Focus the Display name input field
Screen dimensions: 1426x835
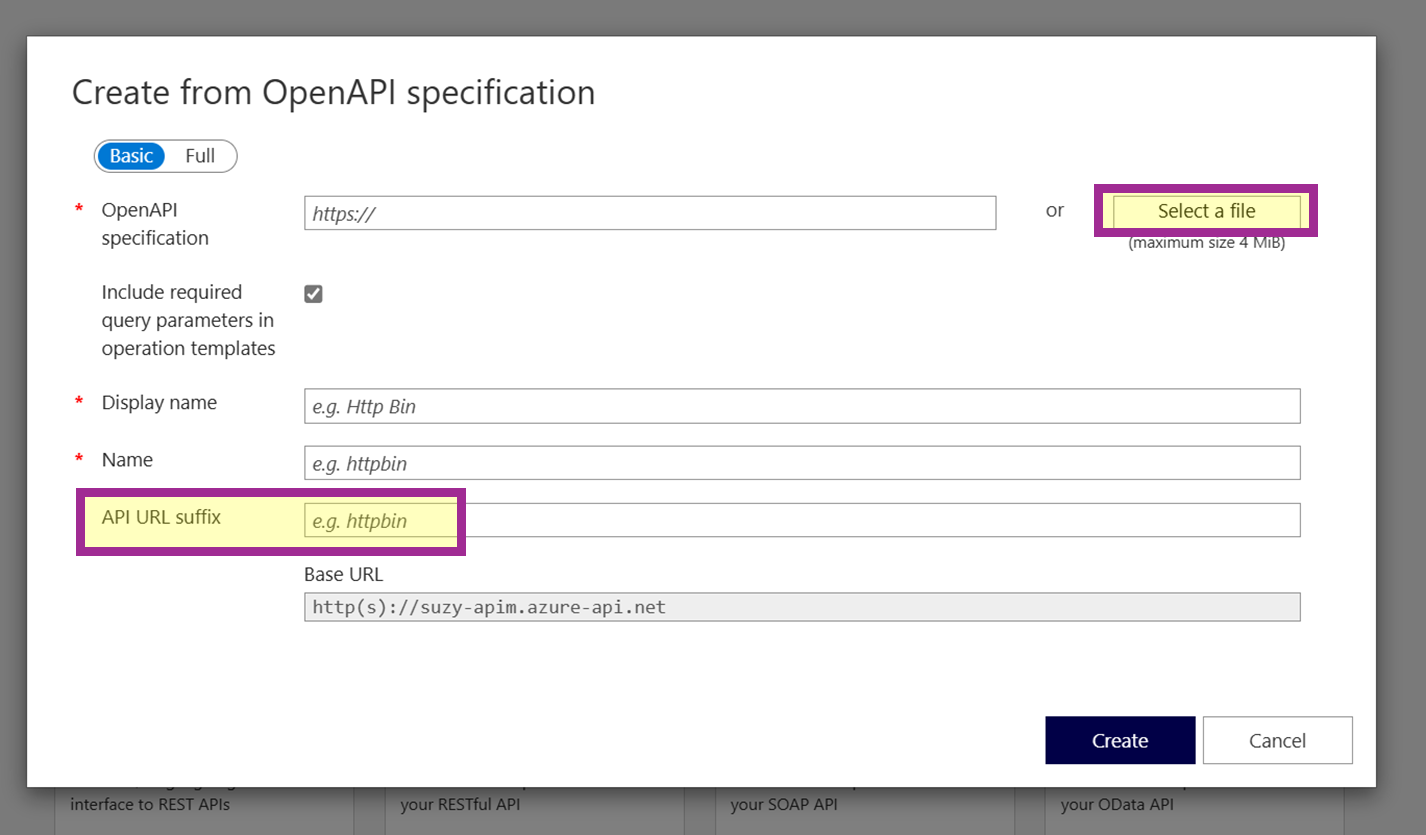(x=802, y=406)
